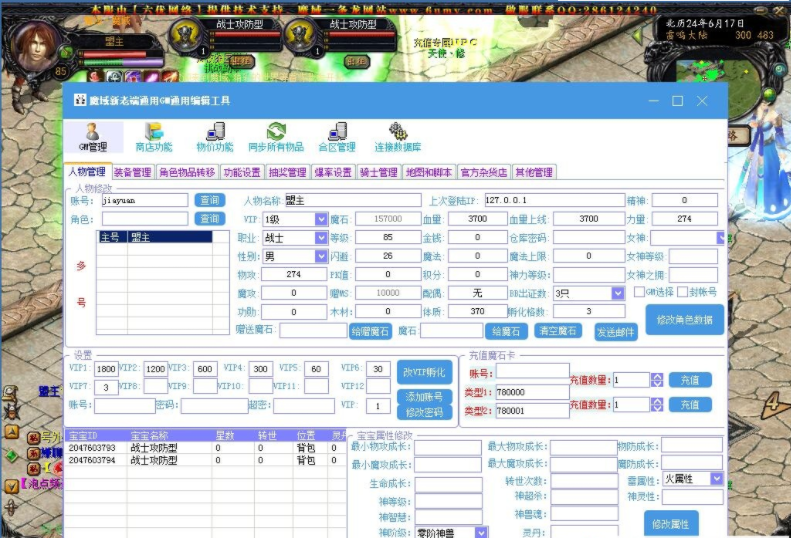This screenshot has width=791, height=538.
Task: Click the first 充值数量 spinner arrows
Action: 657,380
